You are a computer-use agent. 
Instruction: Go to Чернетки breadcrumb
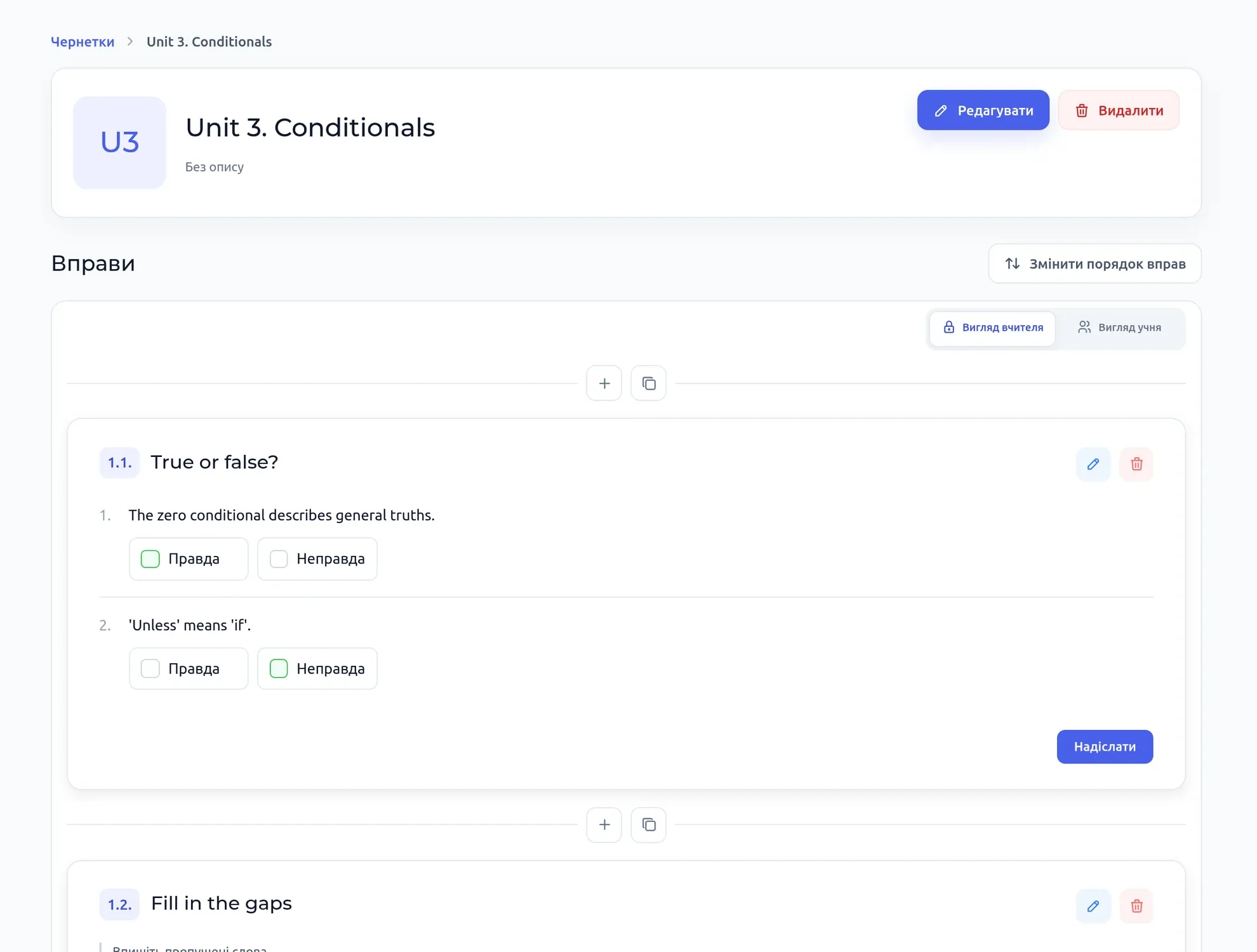click(83, 42)
